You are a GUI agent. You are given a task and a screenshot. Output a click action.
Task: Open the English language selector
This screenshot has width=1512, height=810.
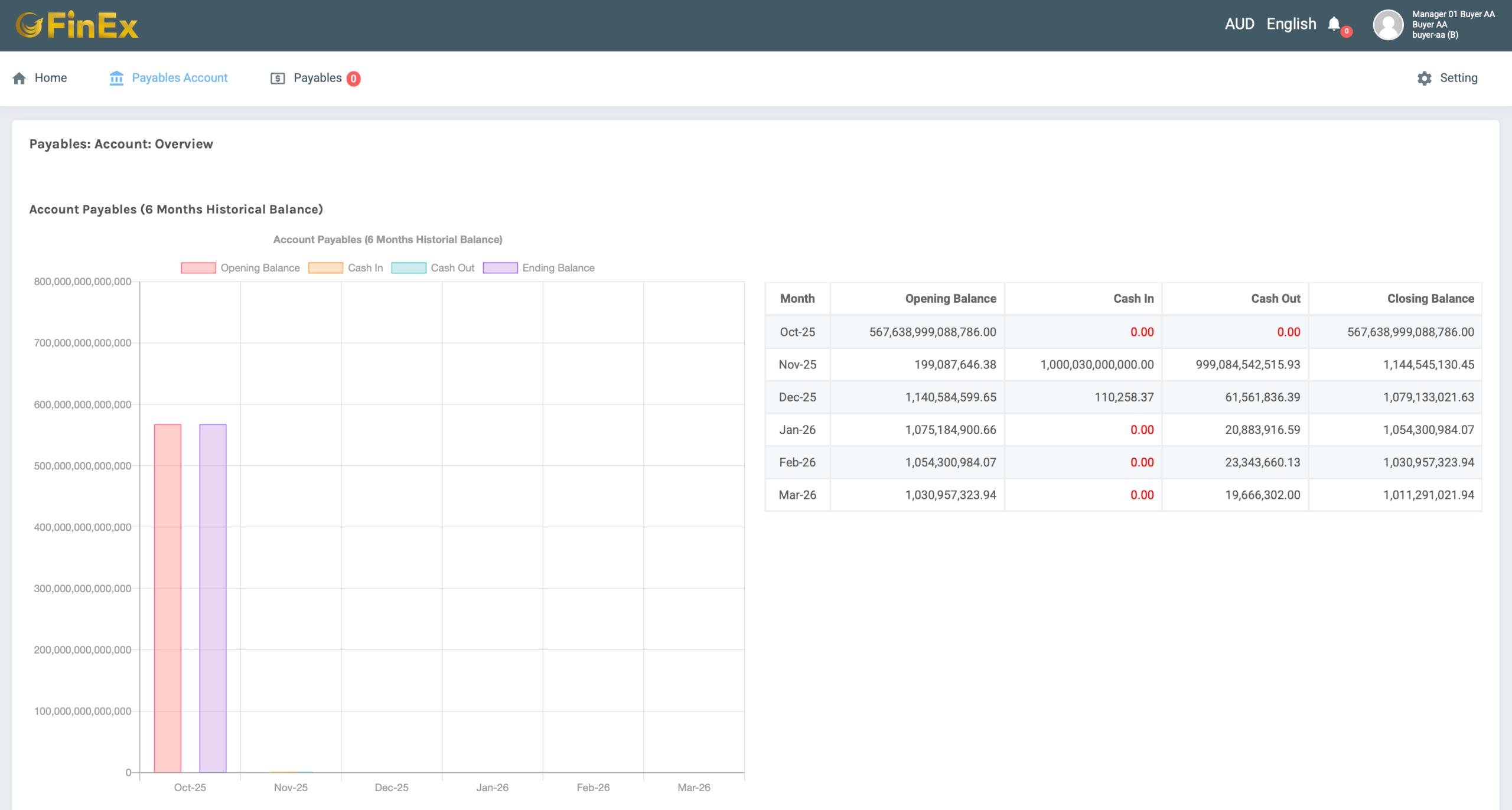1291,24
